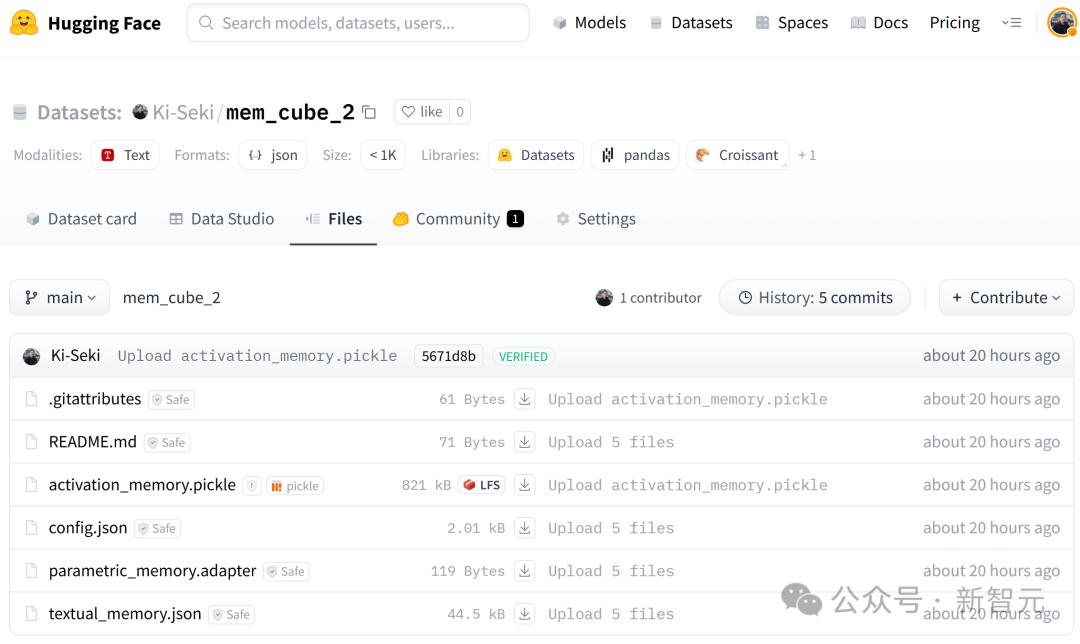The width and height of the screenshot is (1080, 644).
Task: Click the pandas library tag
Action: coord(635,155)
